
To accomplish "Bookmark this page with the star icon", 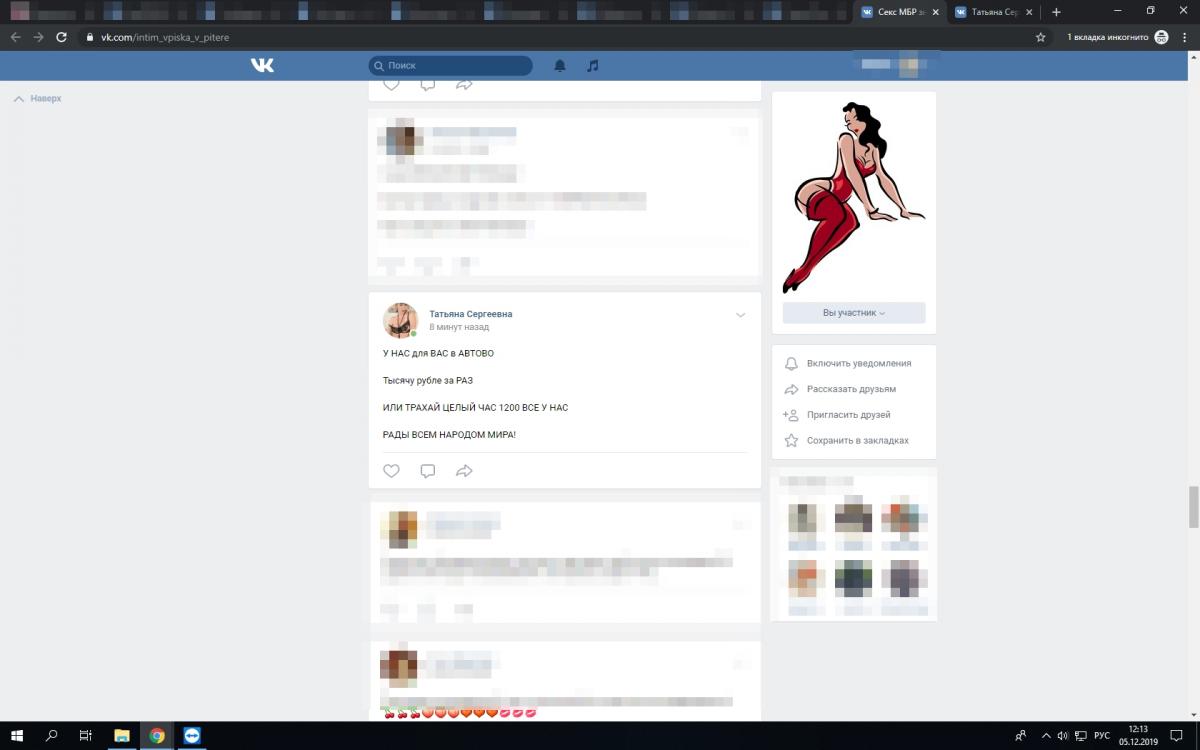I will pyautogui.click(x=1040, y=37).
